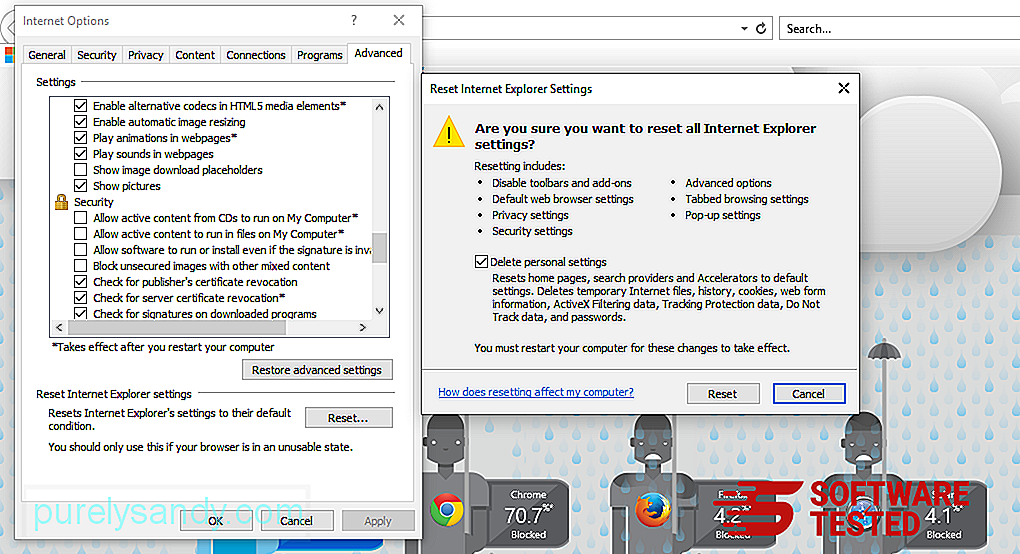
Task: Close the Reset Internet Explorer Settings dialog
Action: pos(844,88)
